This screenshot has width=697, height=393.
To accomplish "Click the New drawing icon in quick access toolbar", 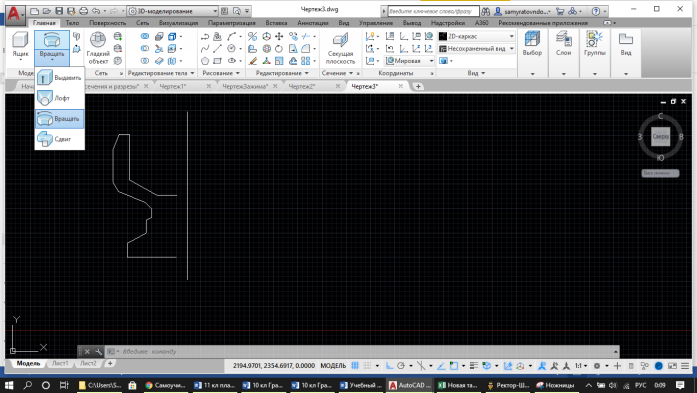I will point(35,11).
